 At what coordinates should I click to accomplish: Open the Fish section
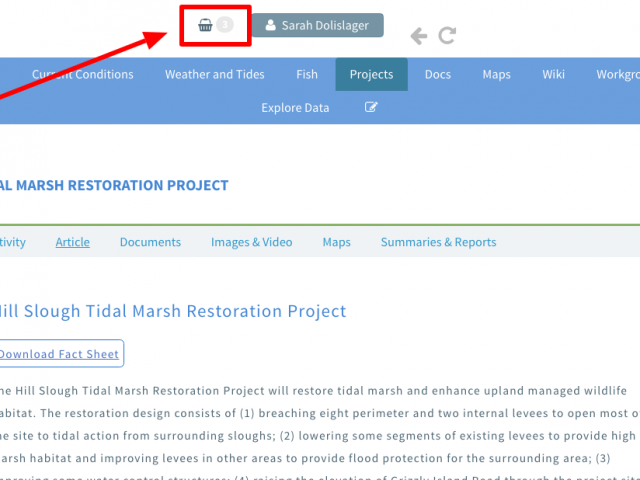307,74
